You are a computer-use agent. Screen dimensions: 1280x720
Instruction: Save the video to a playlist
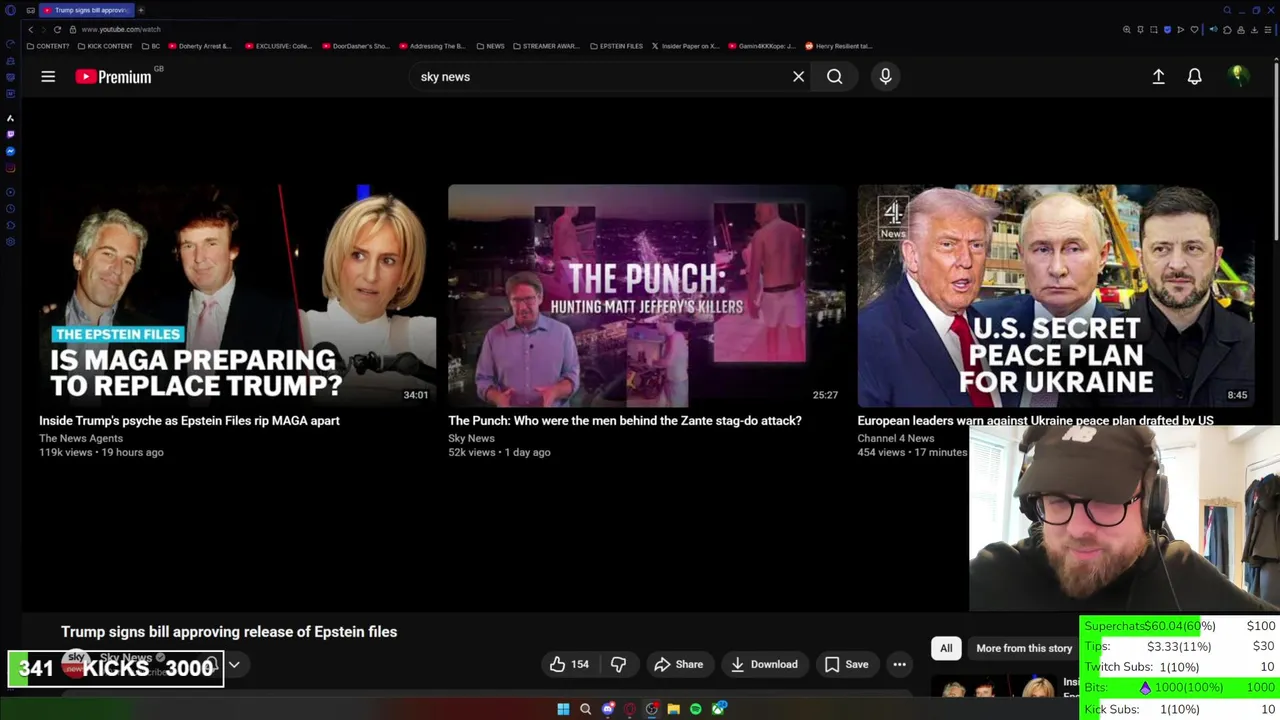[847, 664]
